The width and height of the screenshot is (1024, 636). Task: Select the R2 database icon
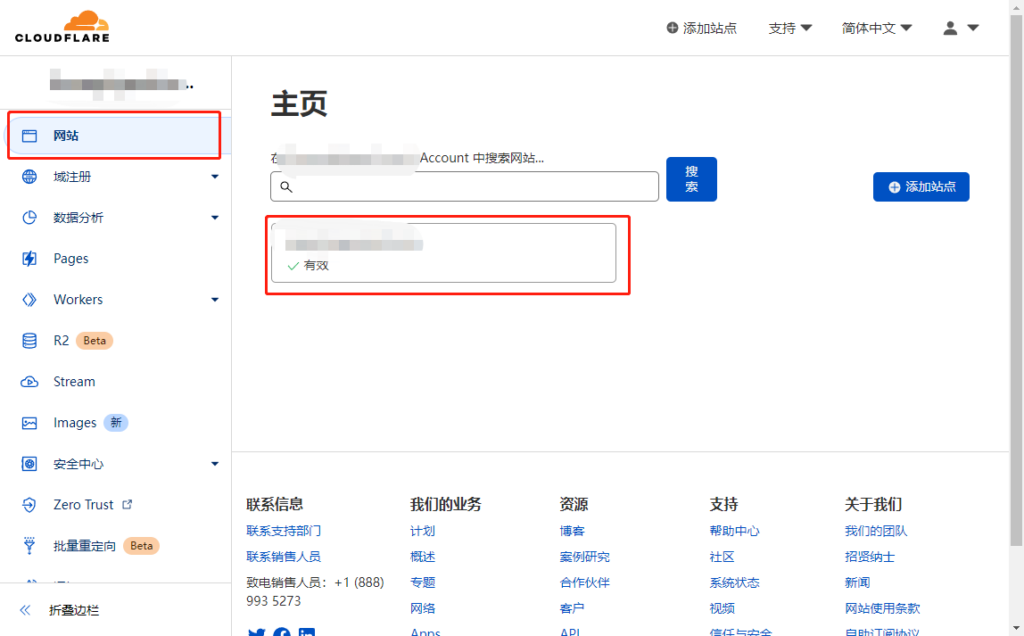(x=30, y=341)
